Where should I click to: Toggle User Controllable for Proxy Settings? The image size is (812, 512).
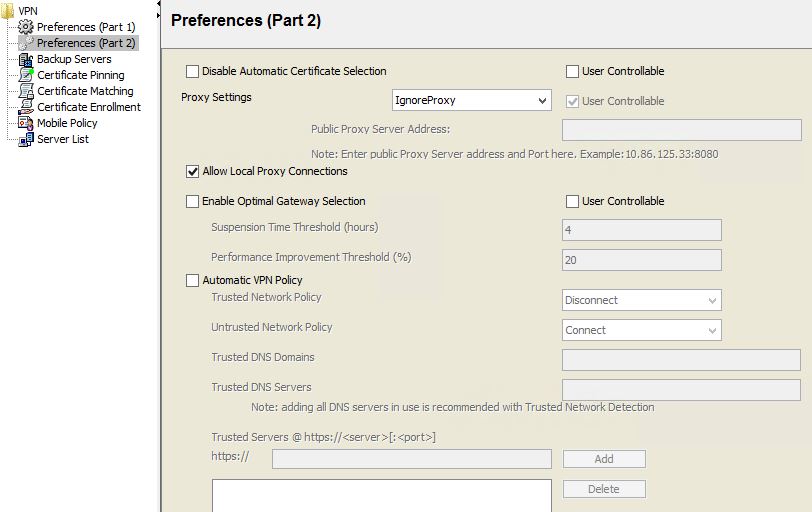click(x=572, y=101)
